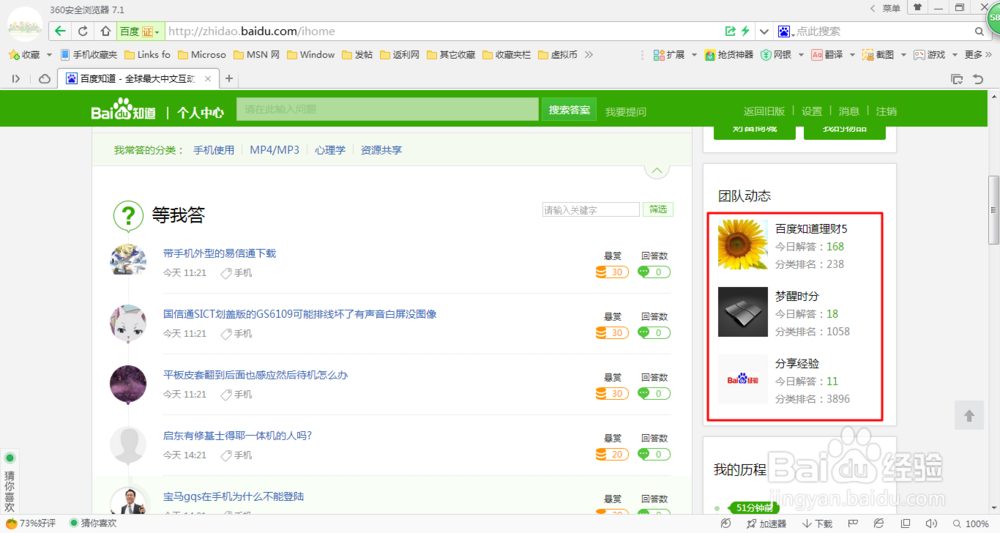
Task: Collapse the category panel with up chevron
Action: (x=657, y=170)
